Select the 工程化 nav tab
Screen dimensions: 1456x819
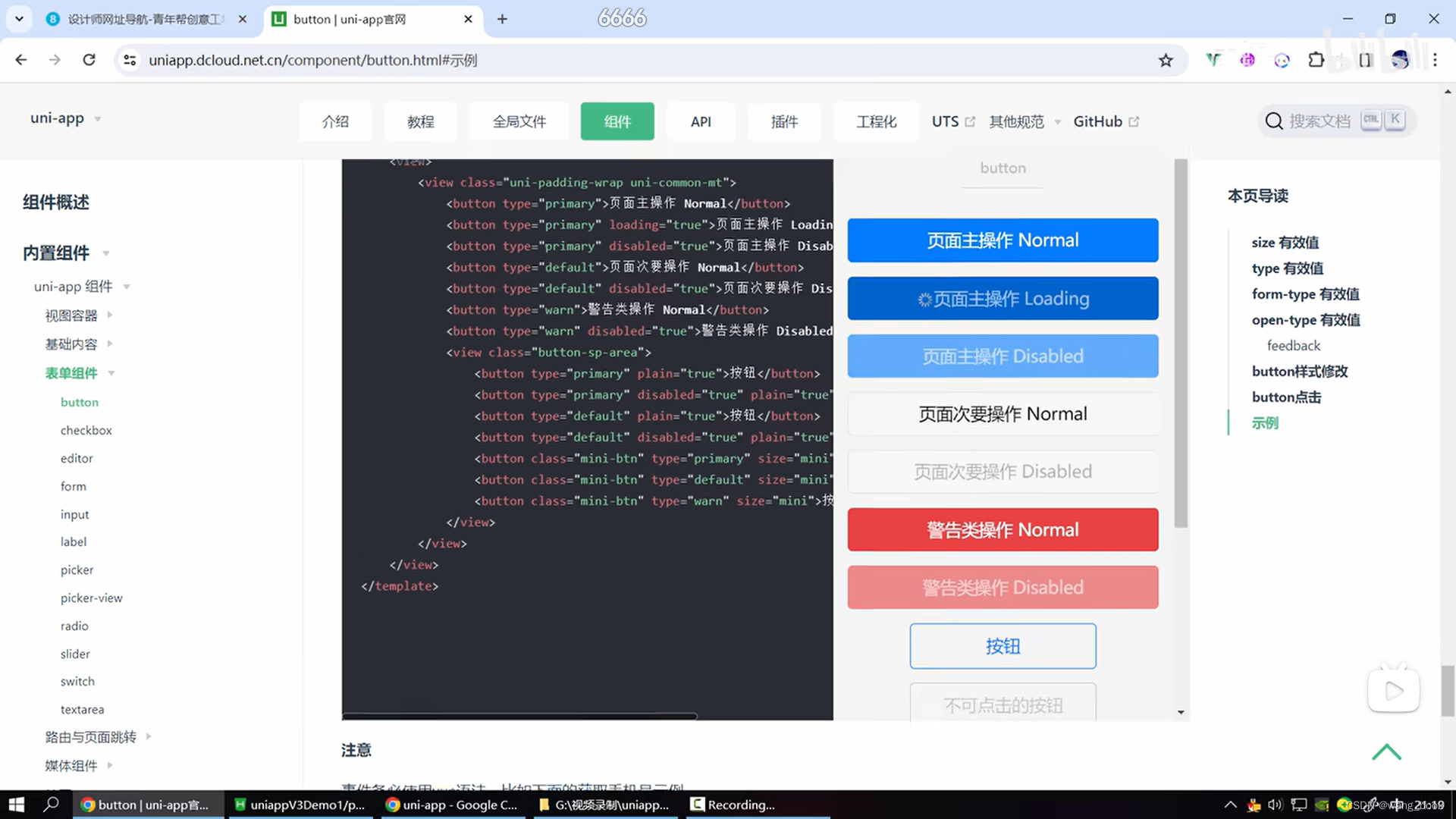(x=876, y=121)
